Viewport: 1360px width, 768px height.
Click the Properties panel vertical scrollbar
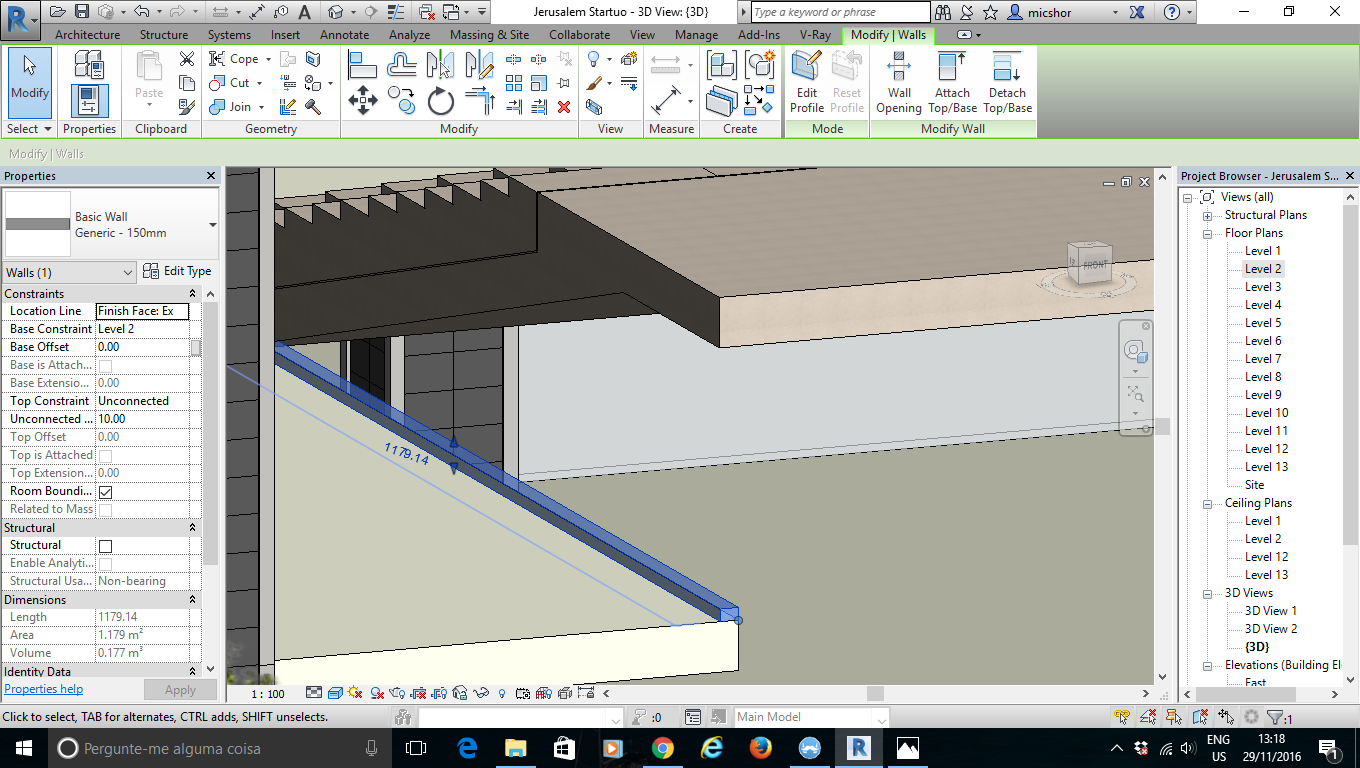tap(211, 434)
